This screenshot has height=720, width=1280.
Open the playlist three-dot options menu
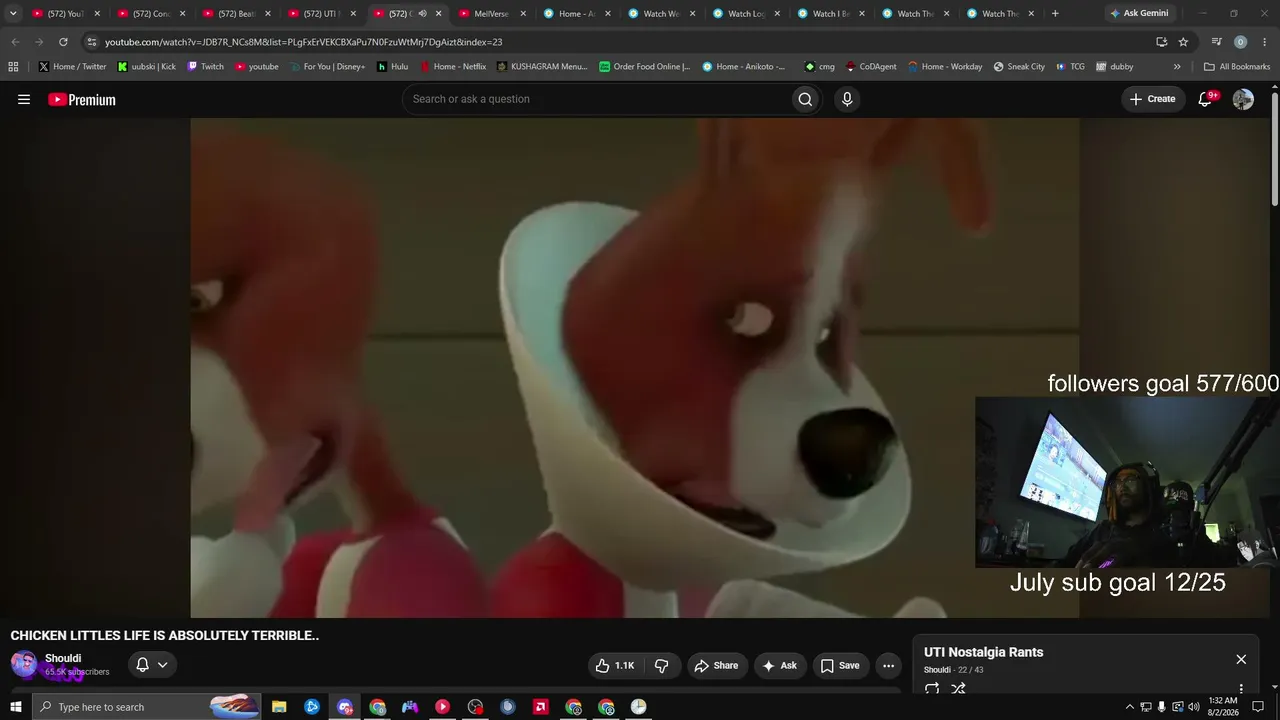click(x=1241, y=689)
